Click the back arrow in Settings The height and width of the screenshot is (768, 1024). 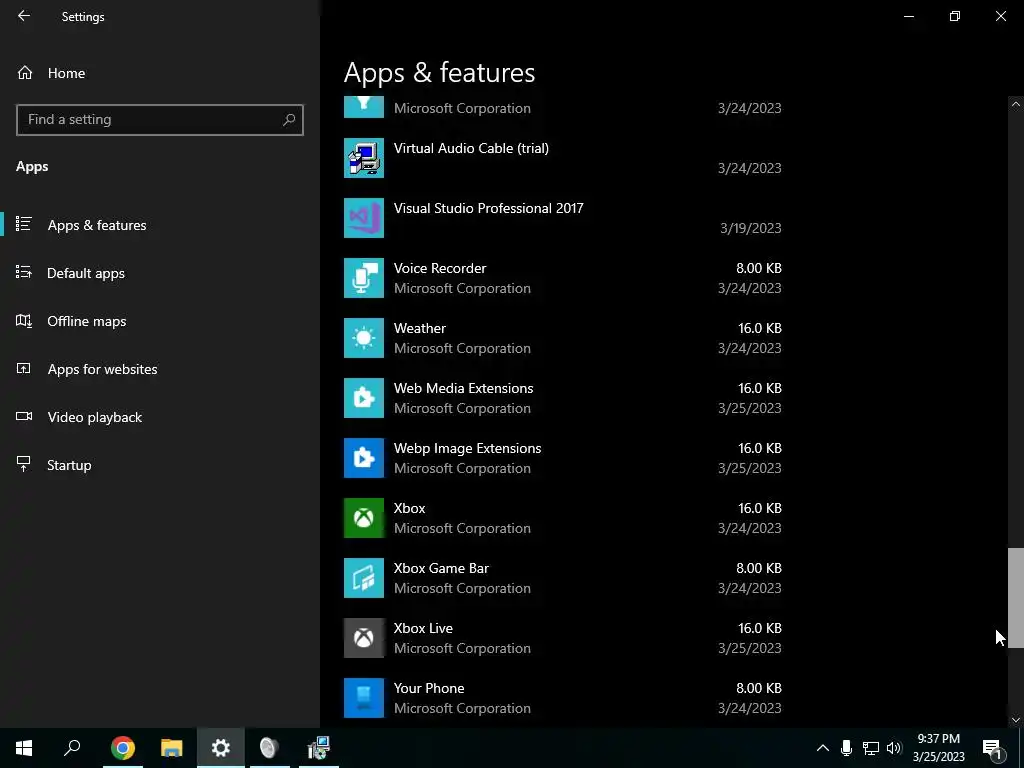pos(24,16)
